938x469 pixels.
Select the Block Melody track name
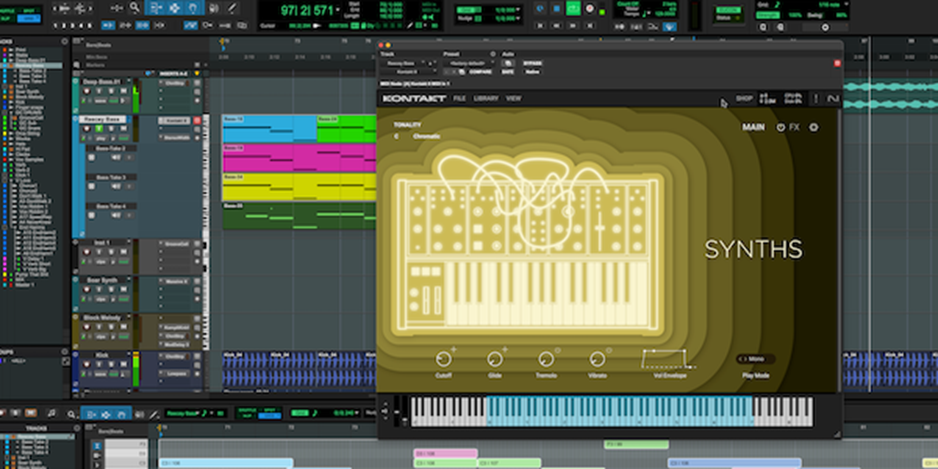point(102,318)
